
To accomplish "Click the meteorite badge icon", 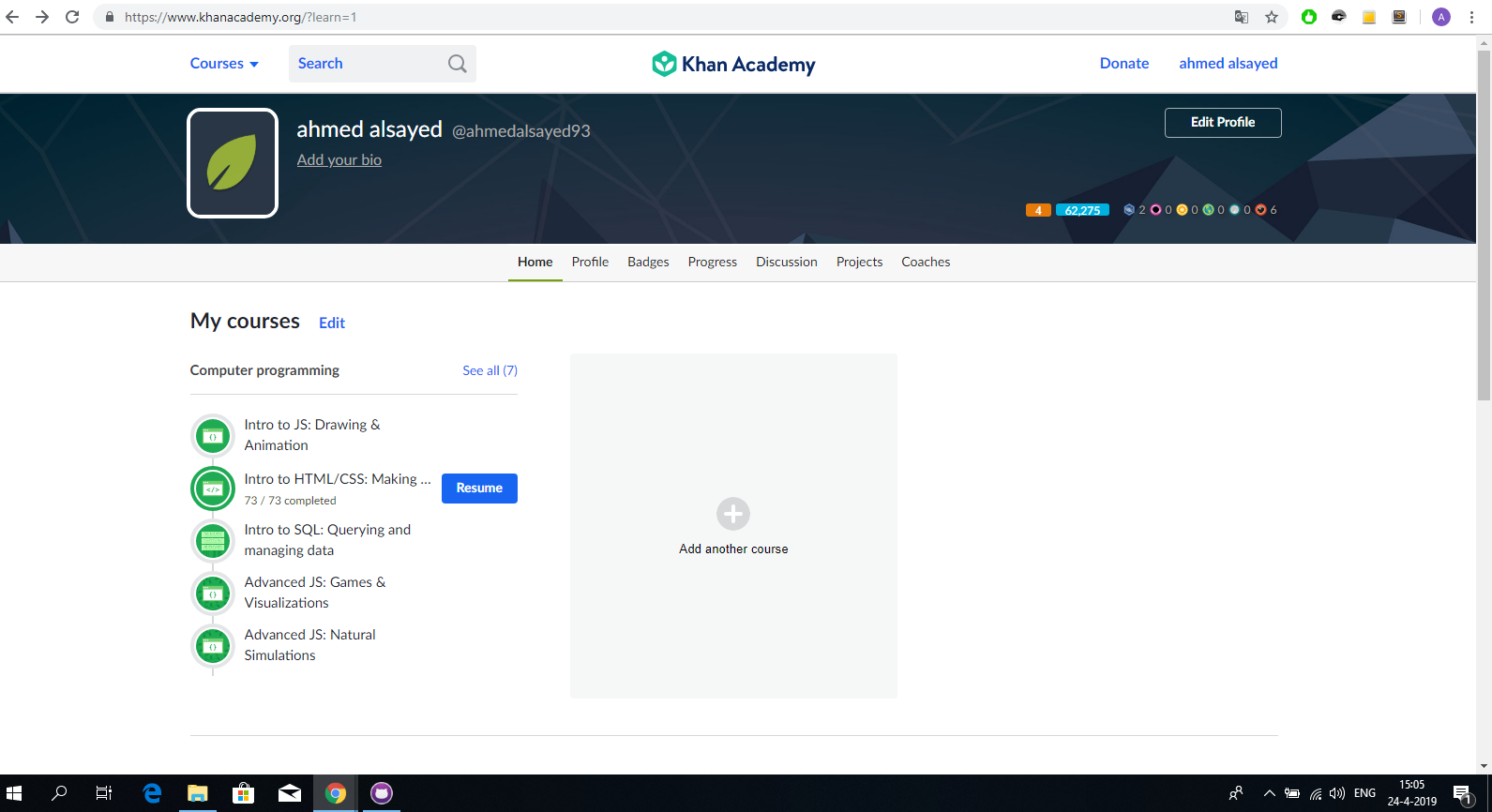I will tap(1129, 210).
